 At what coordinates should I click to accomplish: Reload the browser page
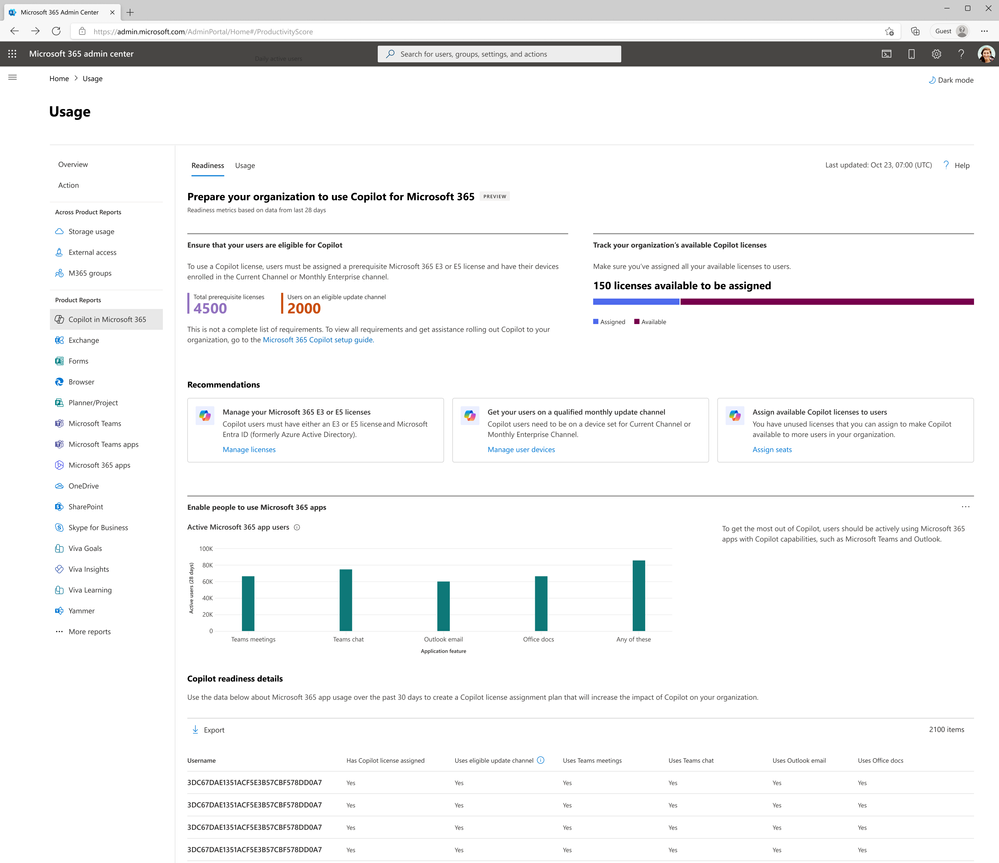(x=56, y=31)
